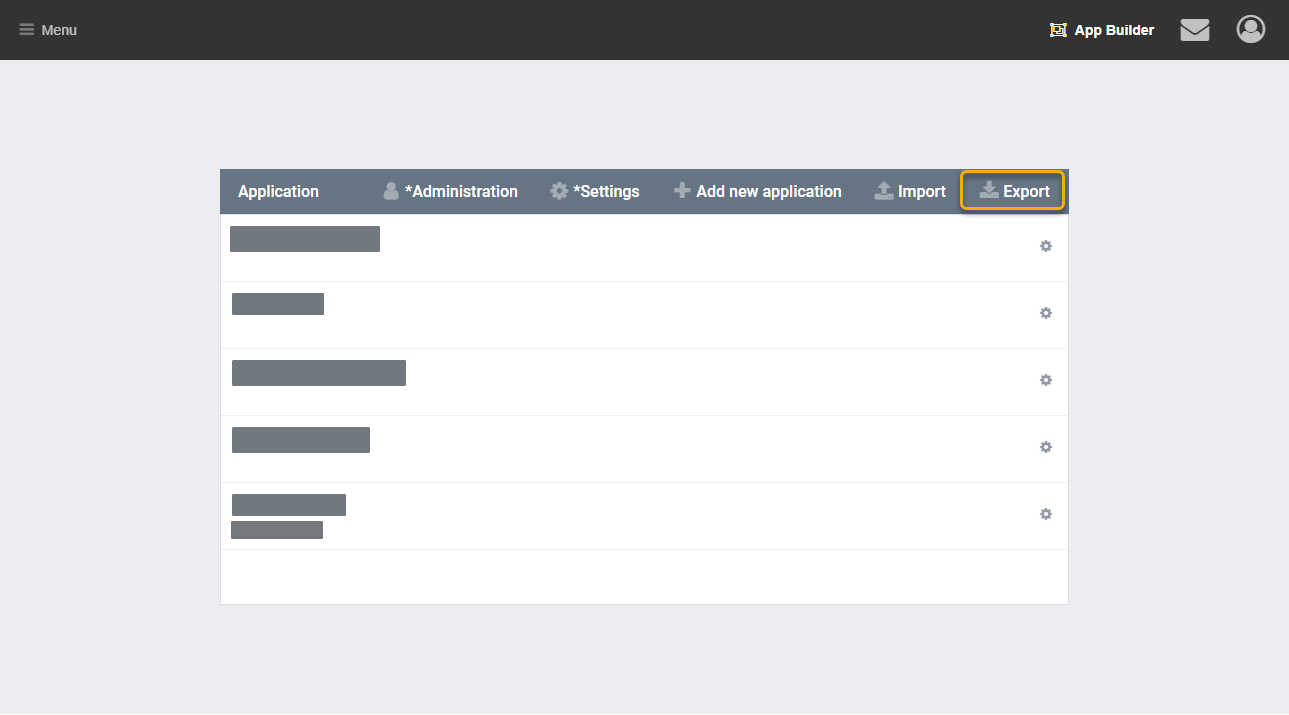Click the gear icon on the first application row
Viewport: 1289px width, 715px height.
[x=1046, y=246]
